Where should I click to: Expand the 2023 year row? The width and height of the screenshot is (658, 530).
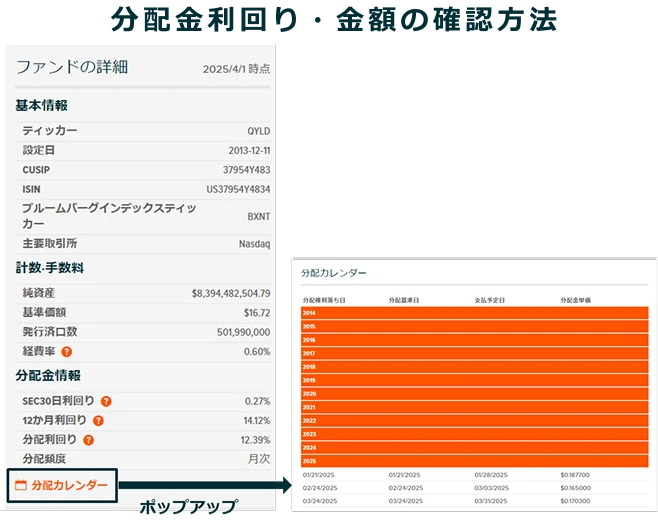(x=475, y=434)
